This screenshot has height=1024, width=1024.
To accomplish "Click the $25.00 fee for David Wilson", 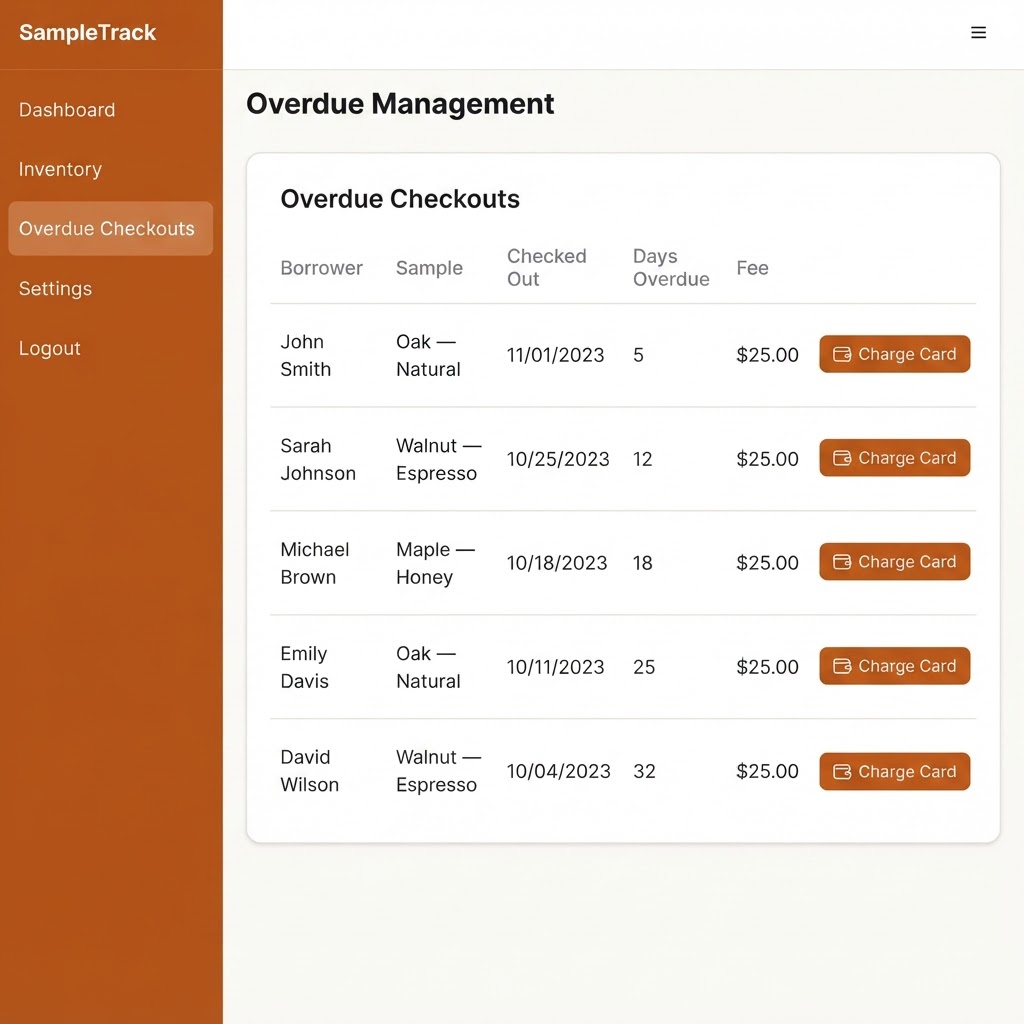I will (x=767, y=771).
